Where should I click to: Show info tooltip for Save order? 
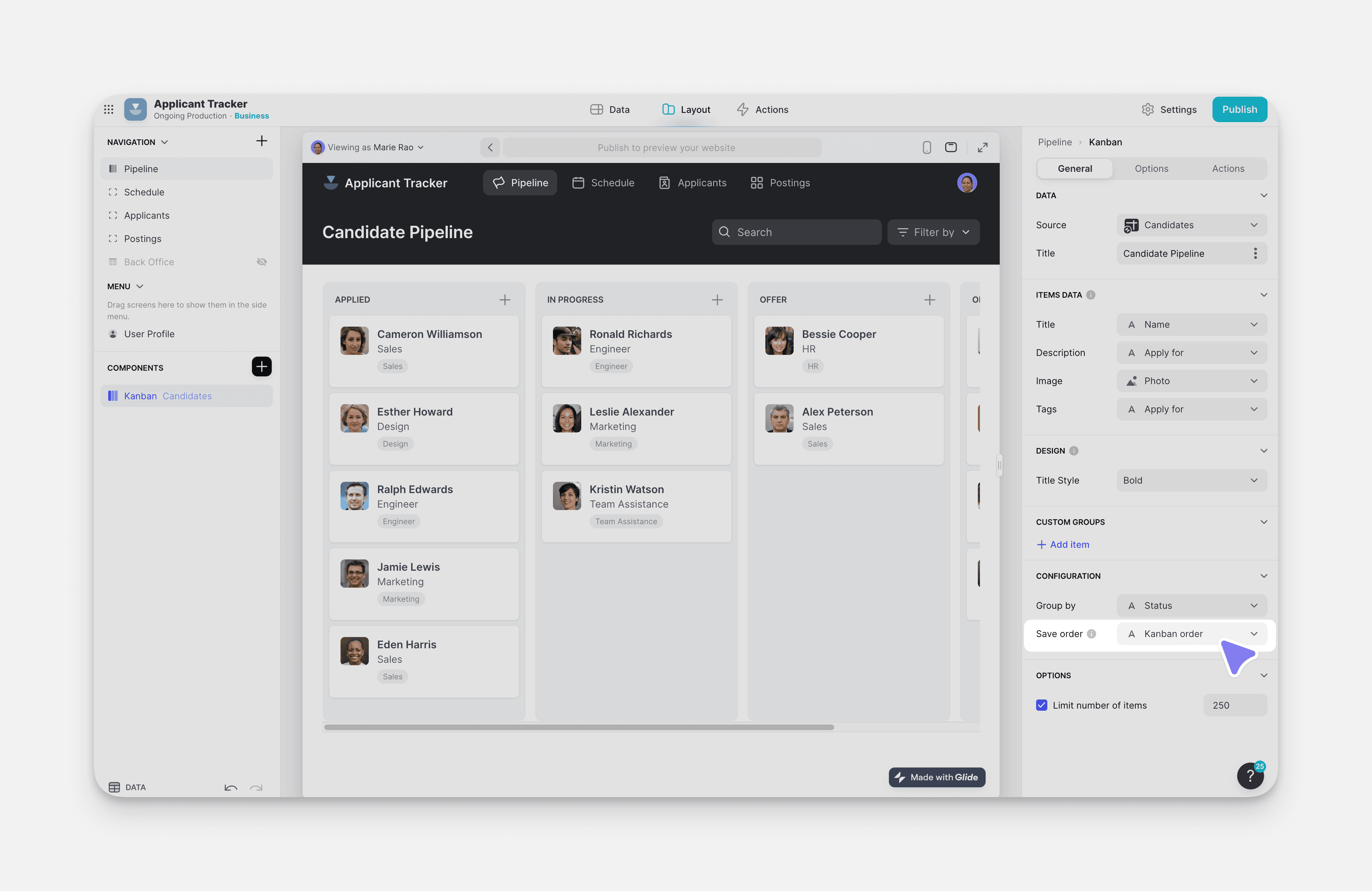1091,634
